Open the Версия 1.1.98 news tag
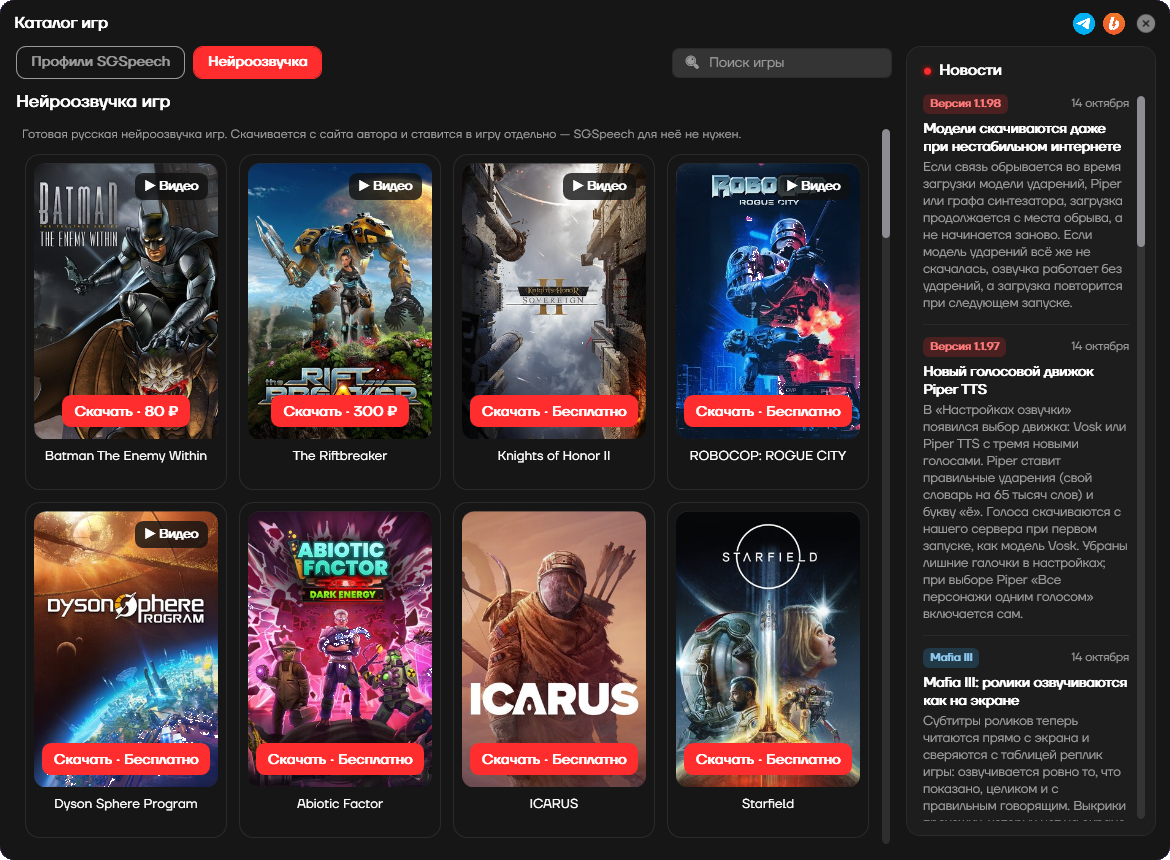This screenshot has height=860, width=1170. pyautogui.click(x=965, y=103)
